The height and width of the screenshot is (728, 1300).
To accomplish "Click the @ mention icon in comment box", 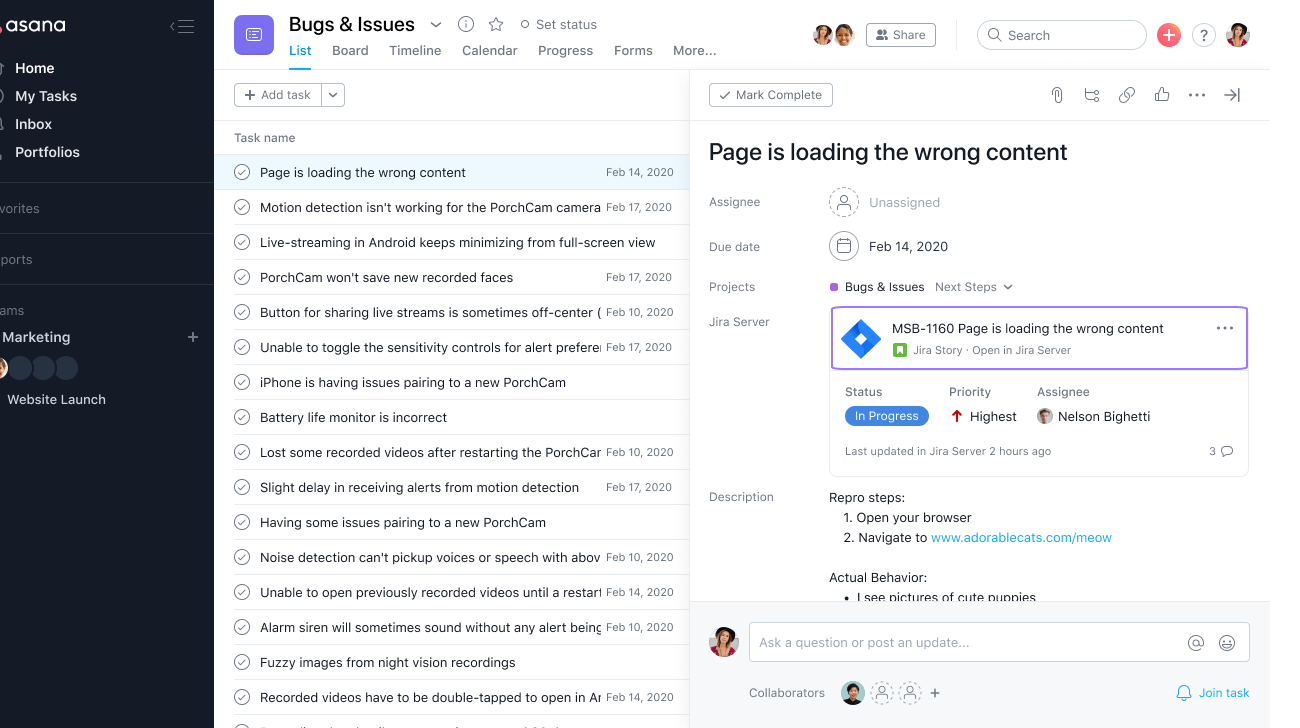I will [x=1195, y=643].
